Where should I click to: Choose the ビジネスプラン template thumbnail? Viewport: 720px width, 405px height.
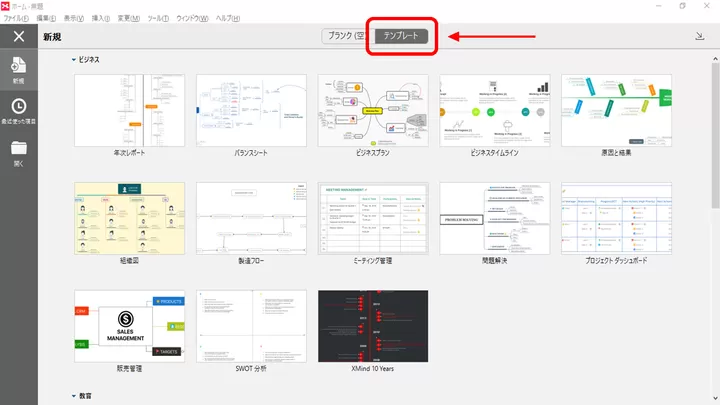point(372,110)
